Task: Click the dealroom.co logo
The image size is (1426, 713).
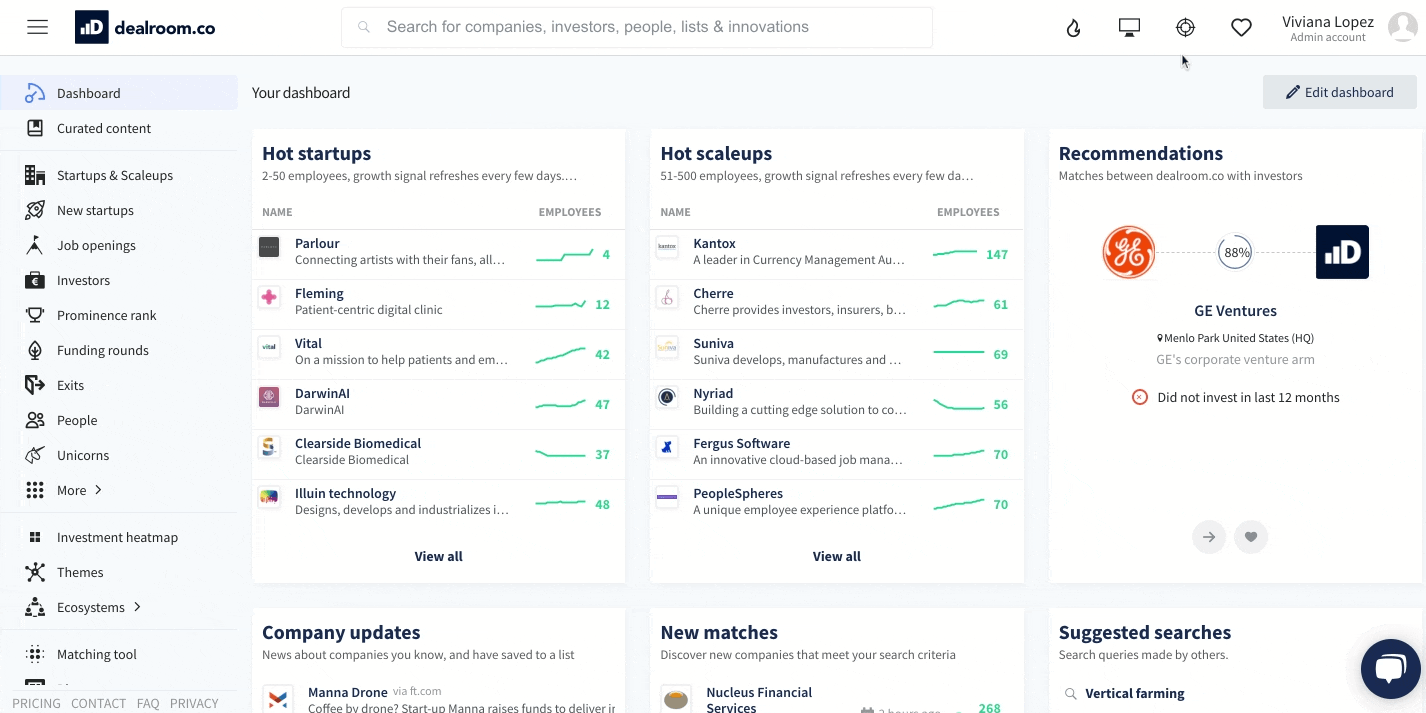Action: tap(145, 27)
